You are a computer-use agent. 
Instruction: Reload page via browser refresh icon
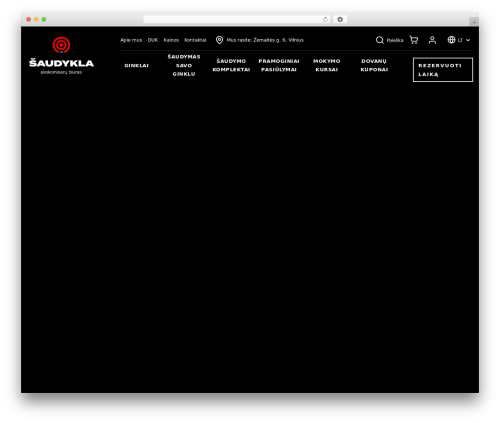(325, 19)
